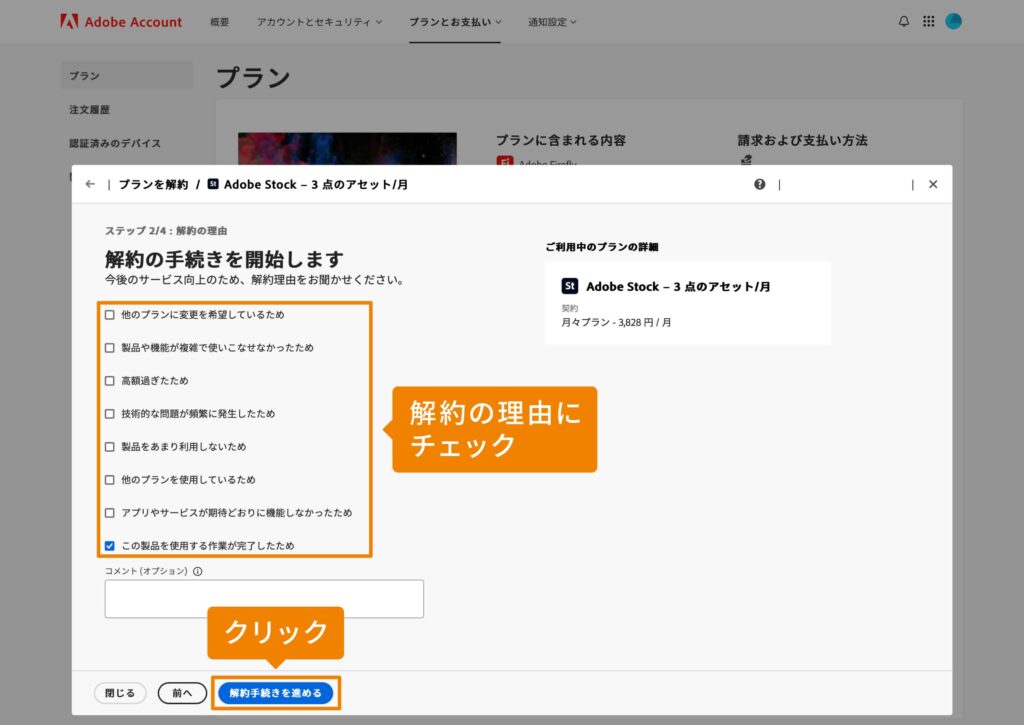The width and height of the screenshot is (1024, 725).
Task: Expand アカウントとセキュリティ dropdown menu
Action: 319,22
